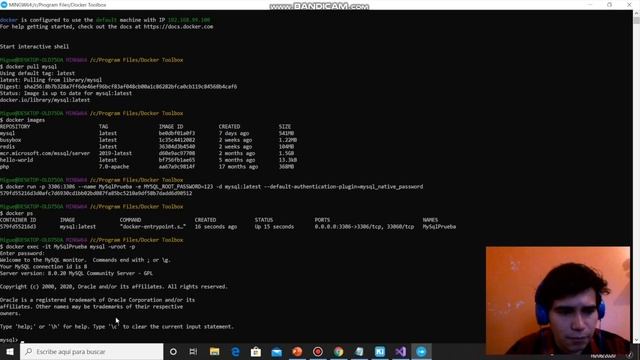The image size is (640, 360).
Task: Open File Explorer from the taskbar
Action: pyautogui.click(x=214, y=351)
